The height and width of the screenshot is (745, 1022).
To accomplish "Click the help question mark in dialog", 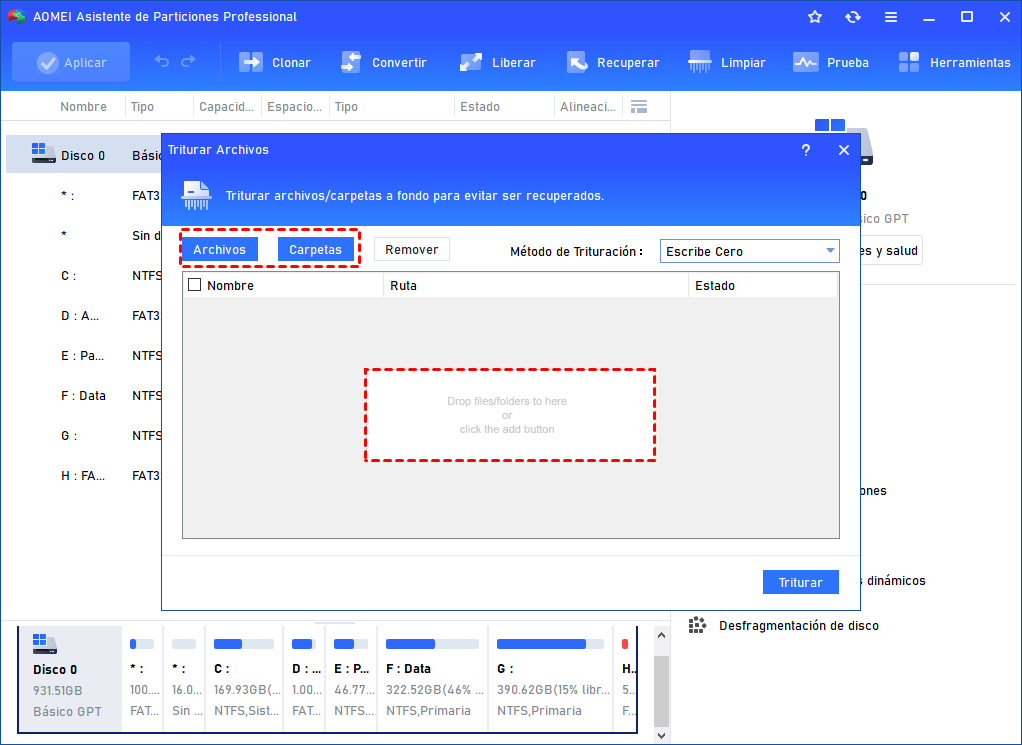I will 806,150.
